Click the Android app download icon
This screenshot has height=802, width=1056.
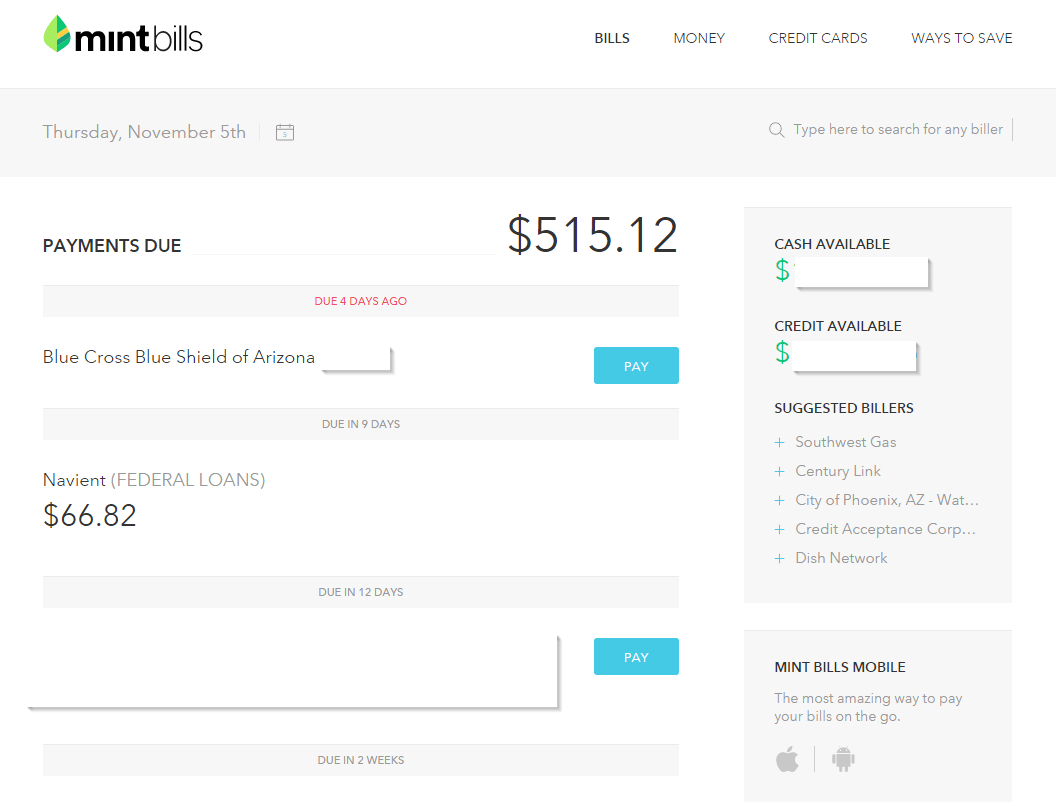tap(843, 759)
